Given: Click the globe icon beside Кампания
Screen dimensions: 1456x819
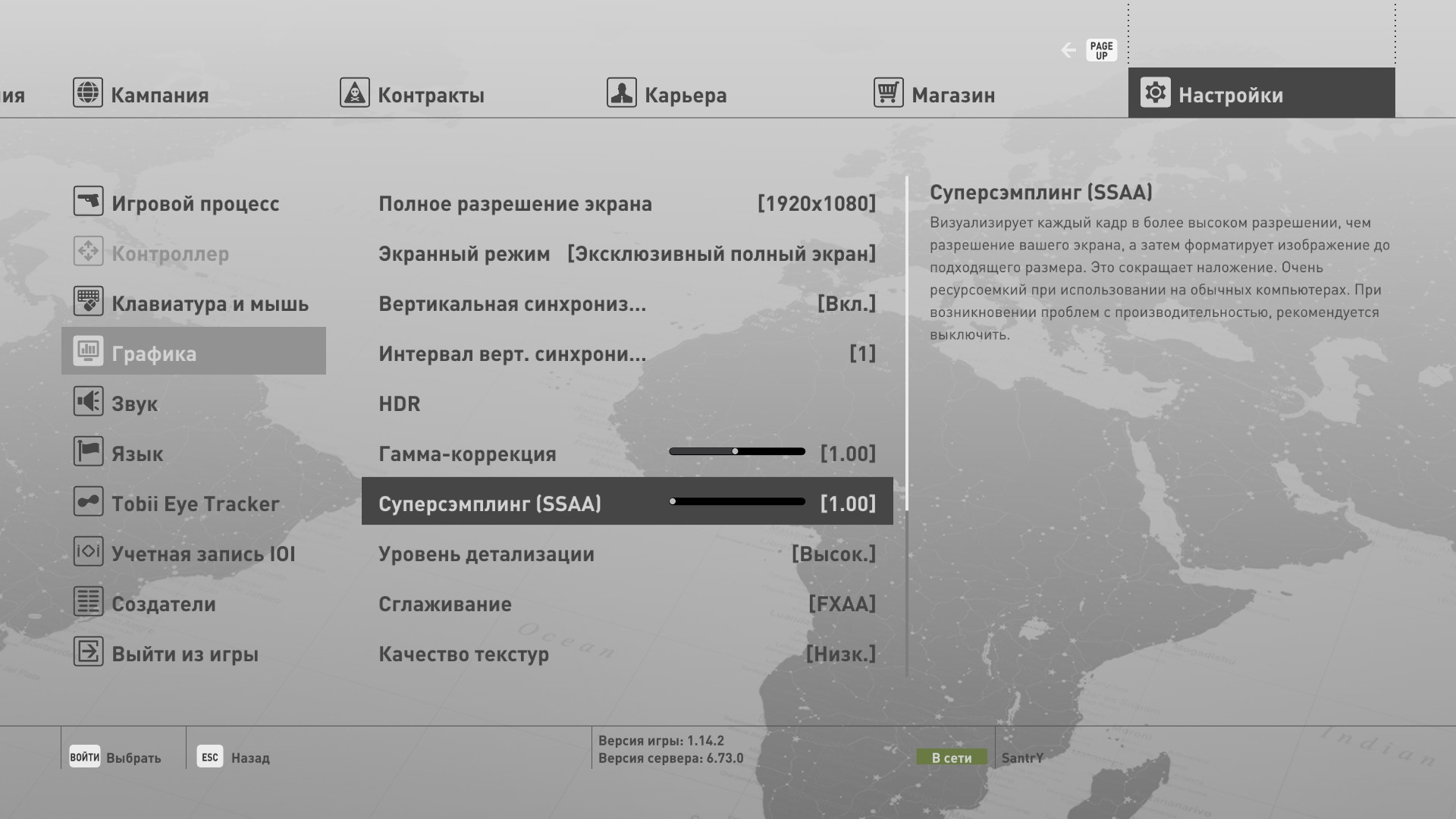Looking at the screenshot, I should pos(88,93).
